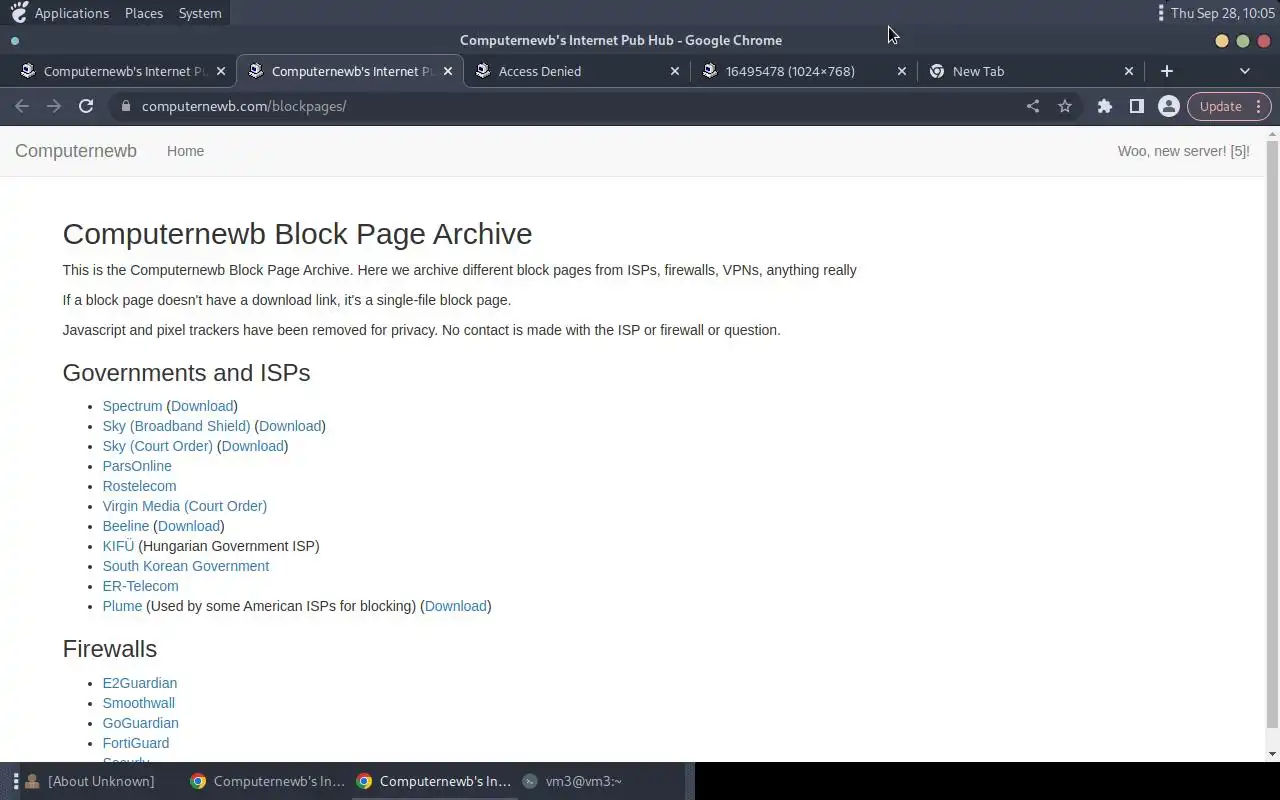Open the FortiGuard firewall page

pos(135,743)
